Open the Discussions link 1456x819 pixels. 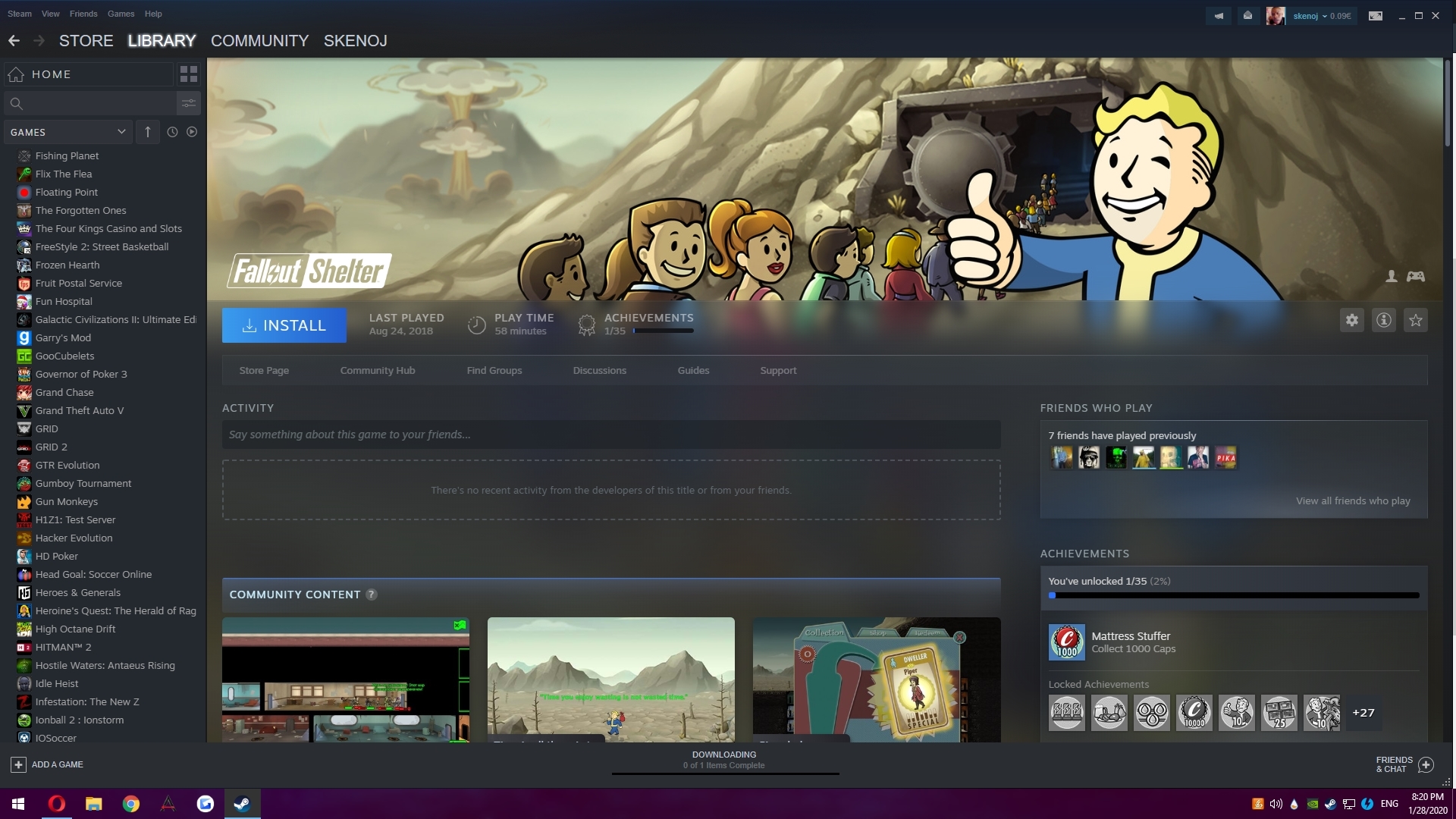[x=600, y=371]
